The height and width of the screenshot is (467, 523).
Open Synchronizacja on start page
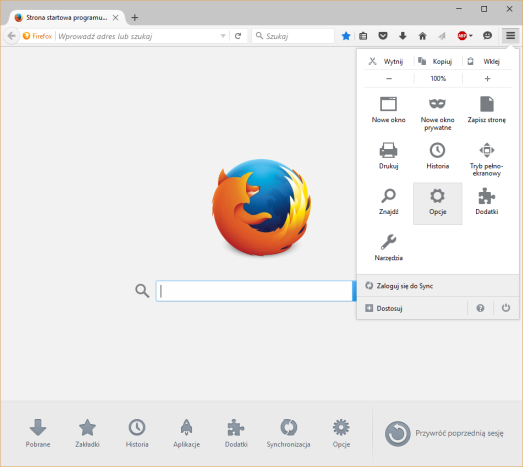(288, 433)
